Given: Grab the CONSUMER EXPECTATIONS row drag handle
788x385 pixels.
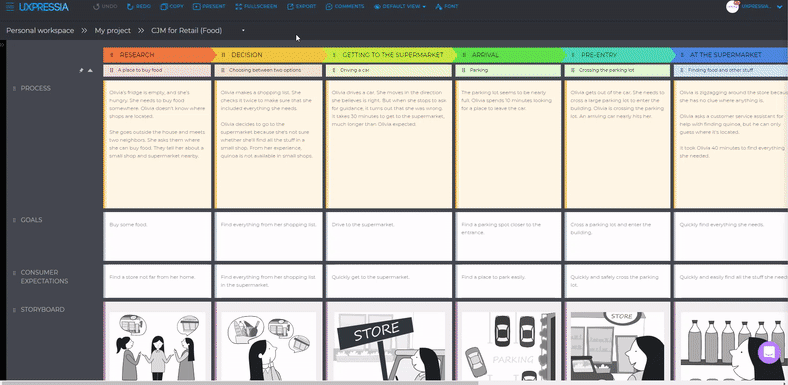Looking at the screenshot, I should tap(14, 272).
